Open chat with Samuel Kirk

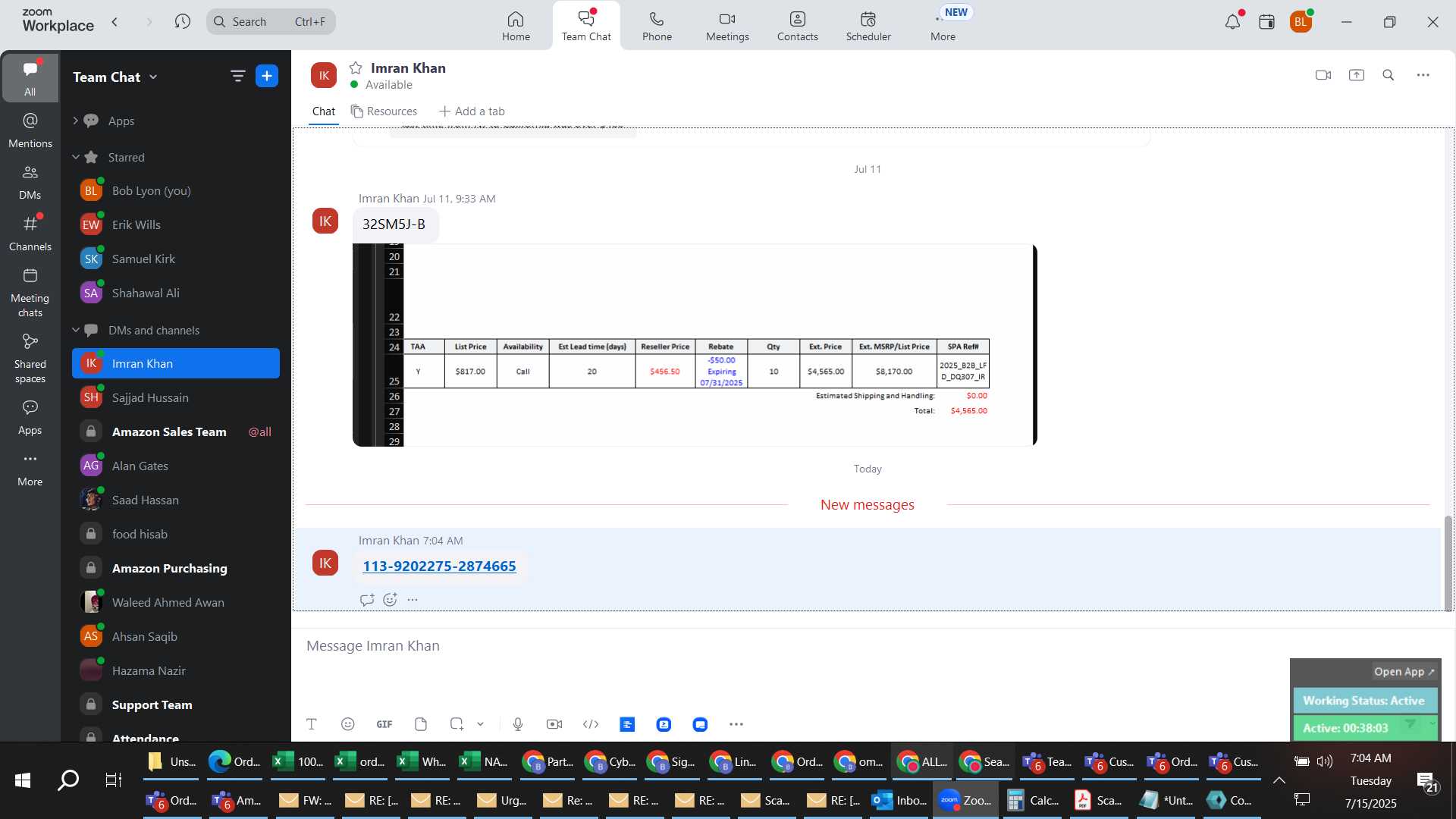[x=176, y=259]
